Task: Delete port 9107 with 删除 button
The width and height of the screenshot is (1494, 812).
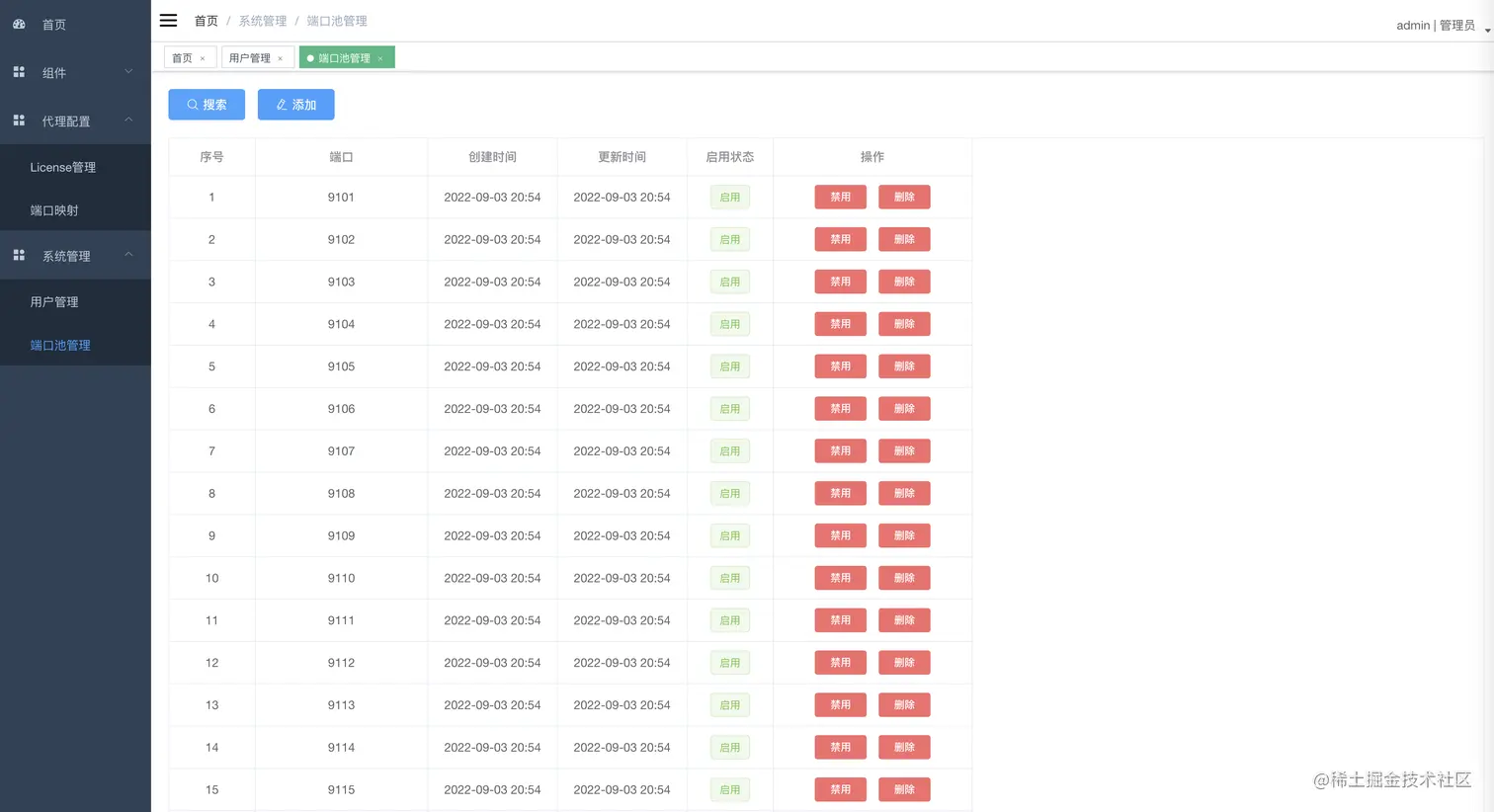Action: pyautogui.click(x=904, y=450)
